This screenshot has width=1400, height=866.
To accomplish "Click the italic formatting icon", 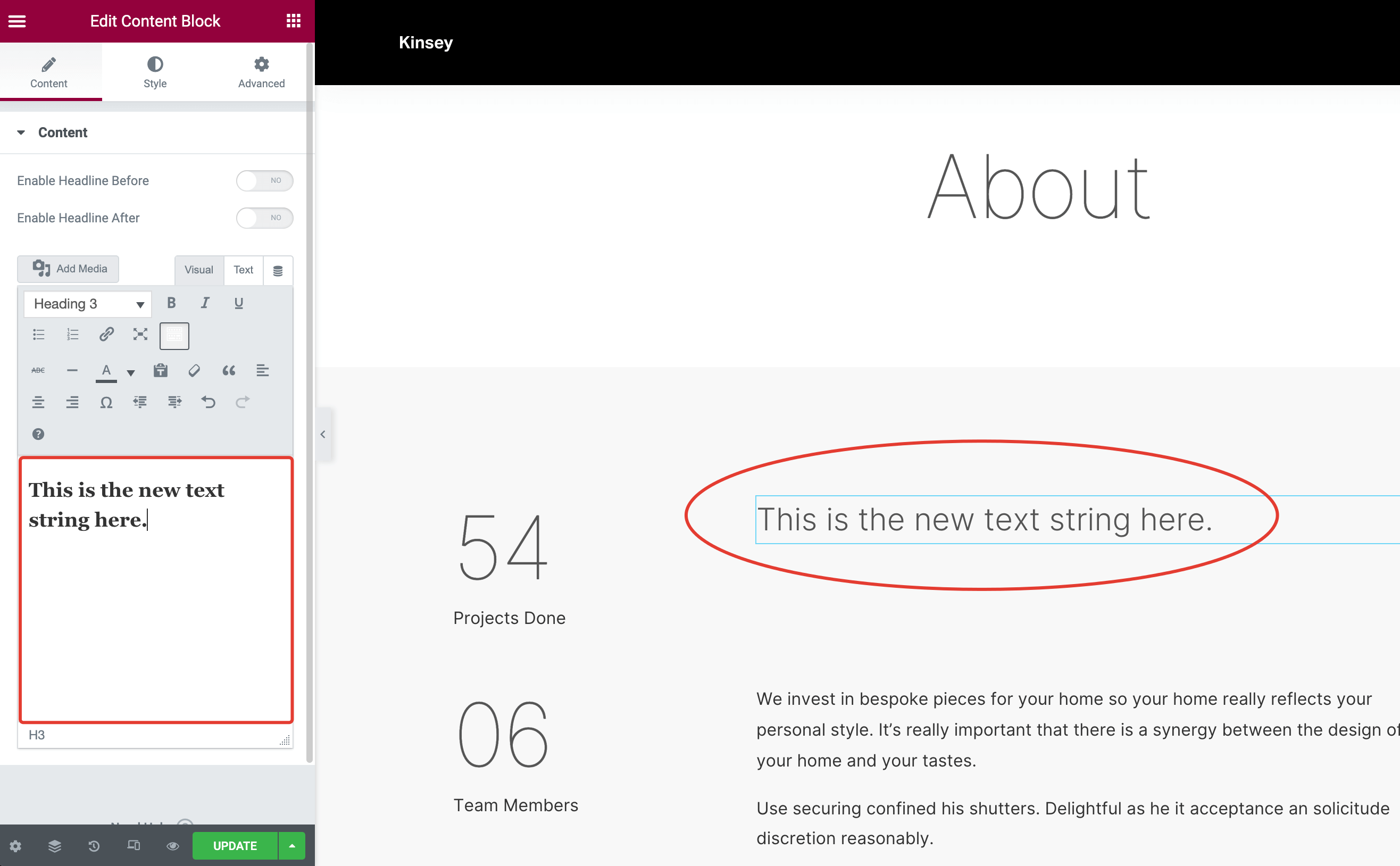I will (205, 303).
